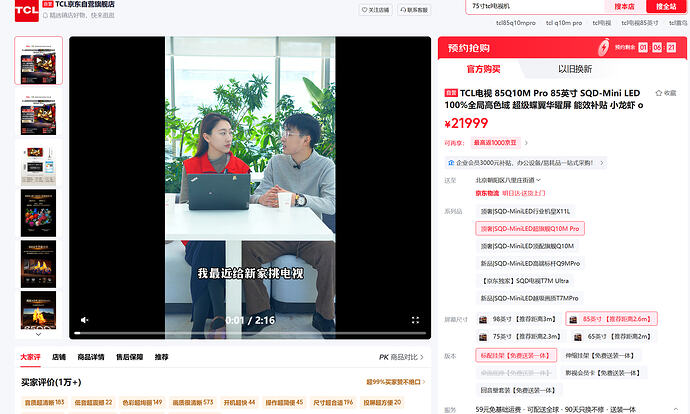Show more thumbnails with down chevron
The width and height of the screenshot is (690, 414).
pos(38,334)
